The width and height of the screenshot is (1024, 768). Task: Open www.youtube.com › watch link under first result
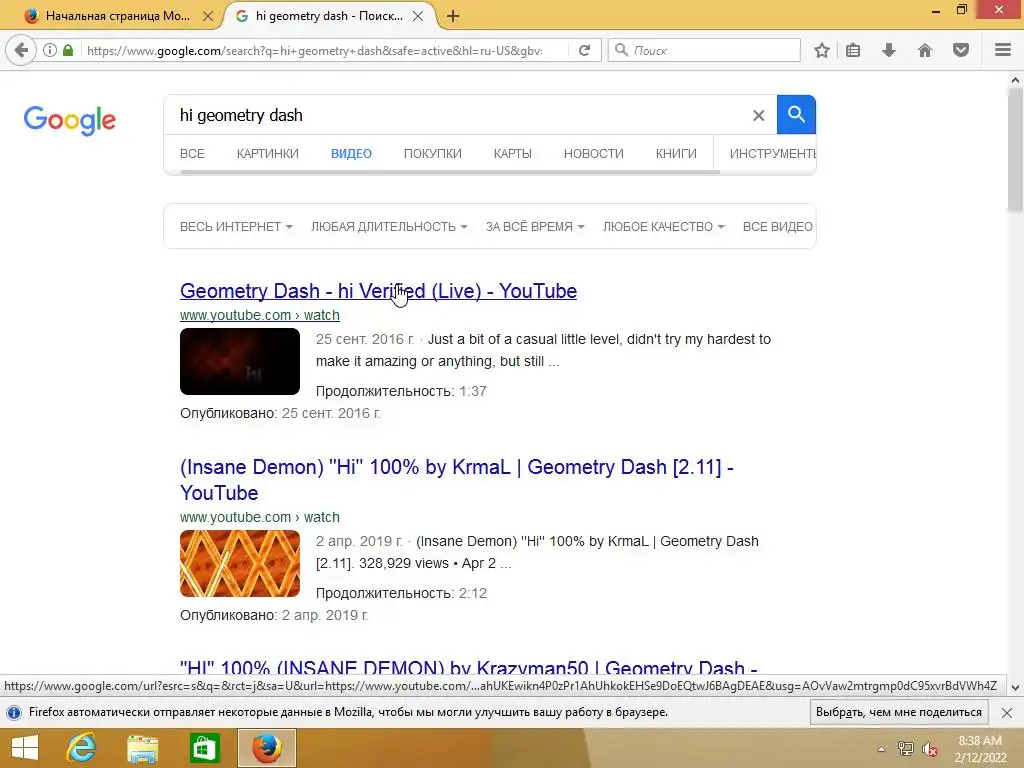tap(260, 315)
